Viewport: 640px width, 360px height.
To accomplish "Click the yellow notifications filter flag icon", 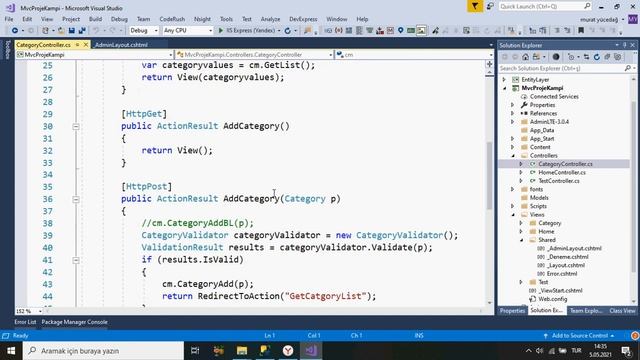I will [x=475, y=6].
